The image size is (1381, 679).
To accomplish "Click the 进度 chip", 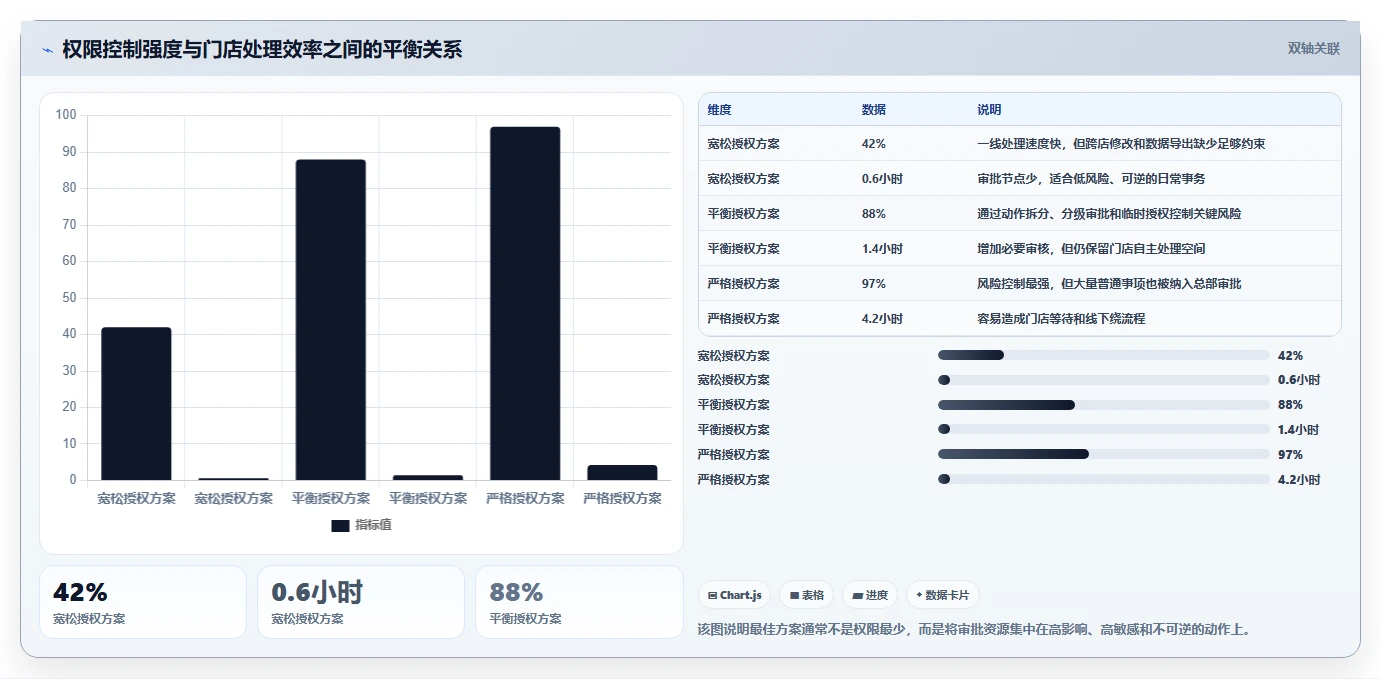I will click(x=870, y=595).
